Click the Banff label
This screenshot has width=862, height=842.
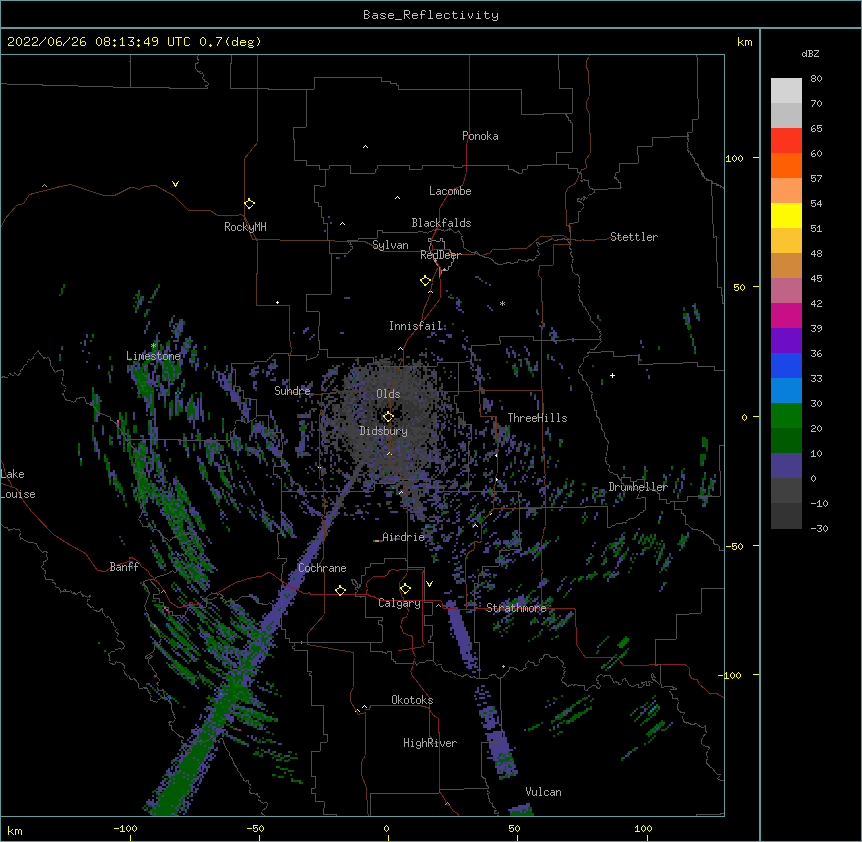click(124, 567)
